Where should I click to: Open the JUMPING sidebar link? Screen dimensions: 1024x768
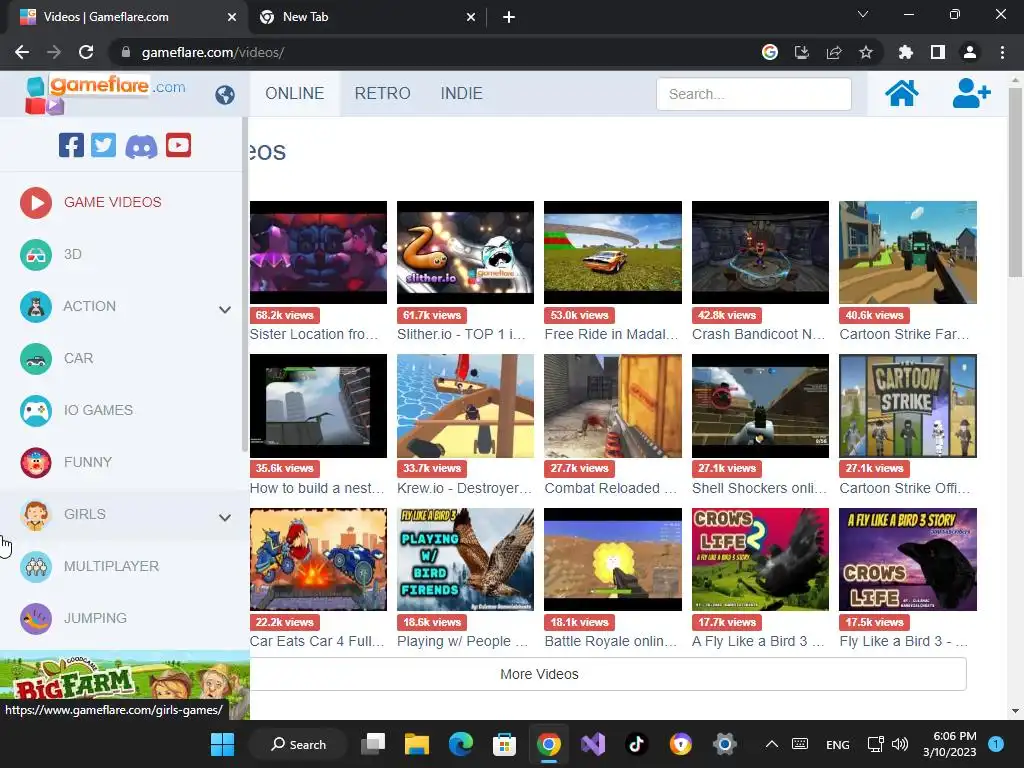(x=95, y=618)
